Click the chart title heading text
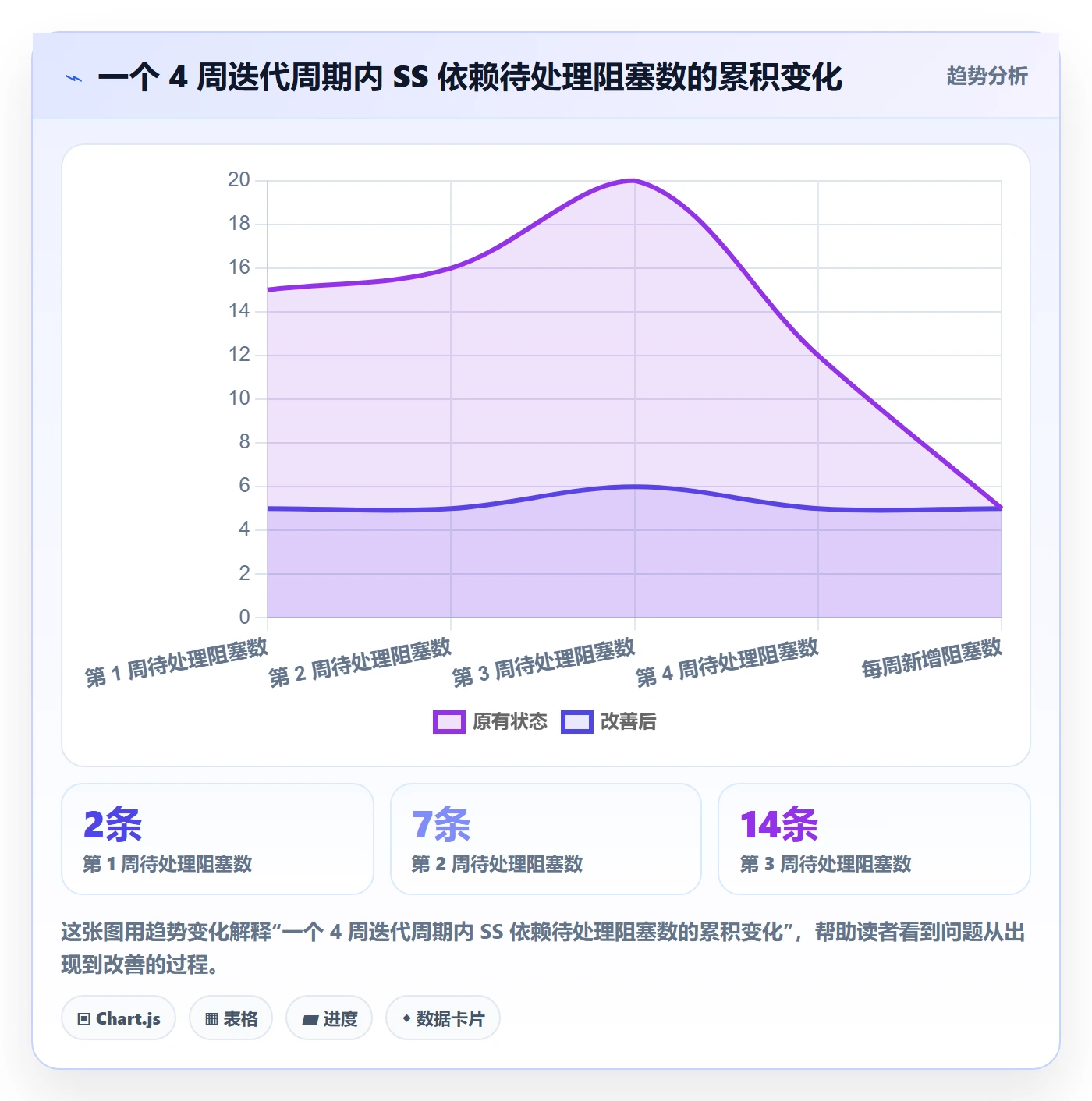This screenshot has width=1092, height=1101. tap(470, 77)
